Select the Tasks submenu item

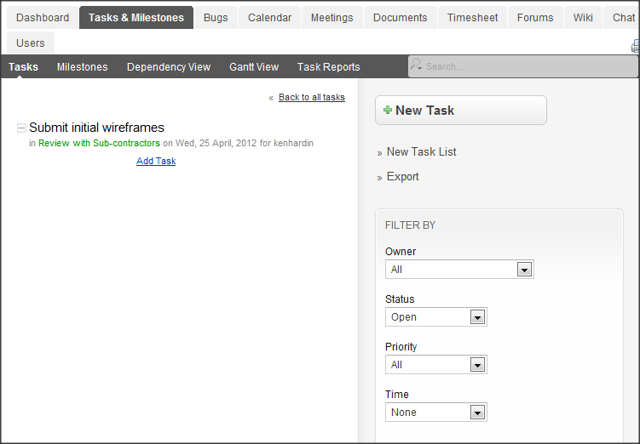tap(23, 67)
